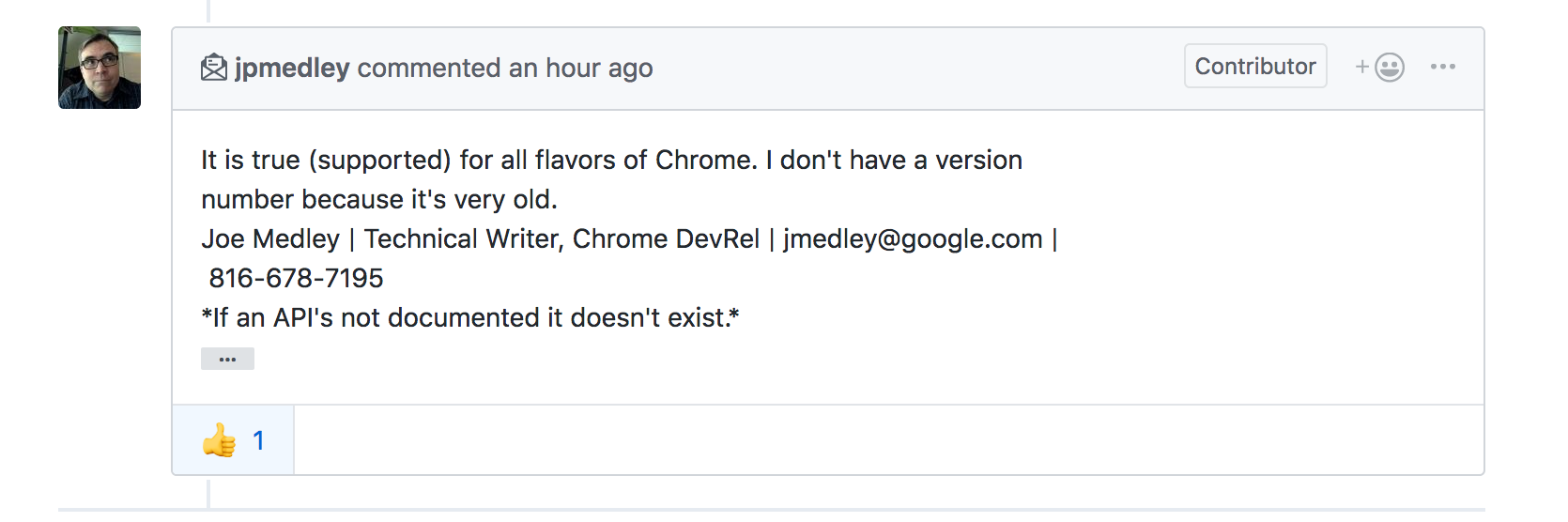
Task: Open the jpmedley avatar photo
Action: (x=100, y=68)
